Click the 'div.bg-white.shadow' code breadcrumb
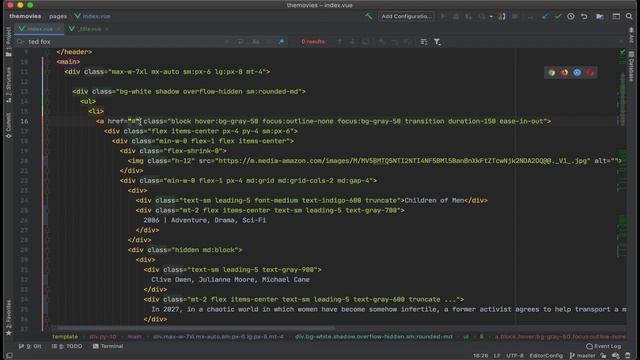 pyautogui.click(x=373, y=337)
